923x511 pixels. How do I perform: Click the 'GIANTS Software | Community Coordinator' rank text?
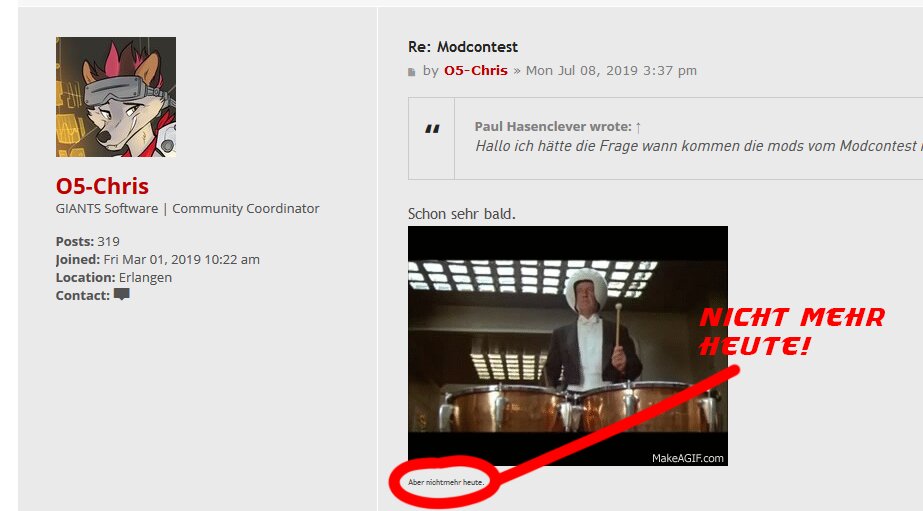click(x=187, y=208)
